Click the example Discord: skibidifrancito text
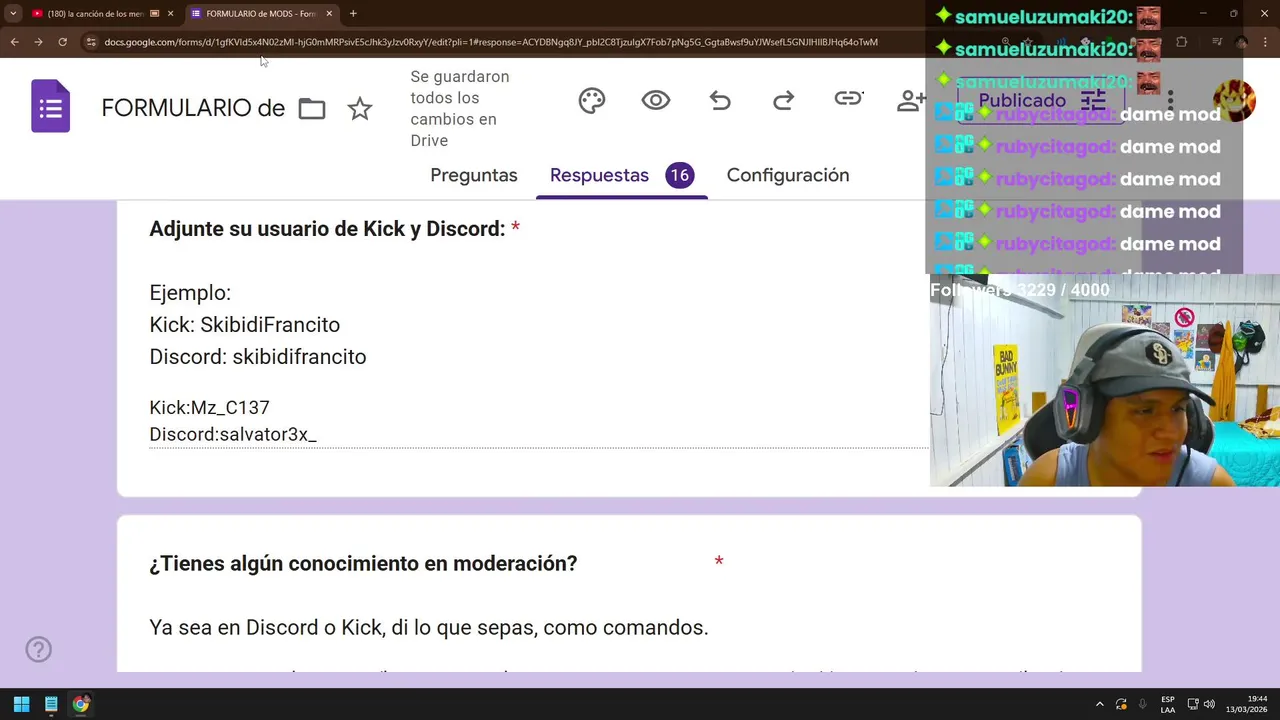This screenshot has height=720, width=1280. pyautogui.click(x=258, y=357)
